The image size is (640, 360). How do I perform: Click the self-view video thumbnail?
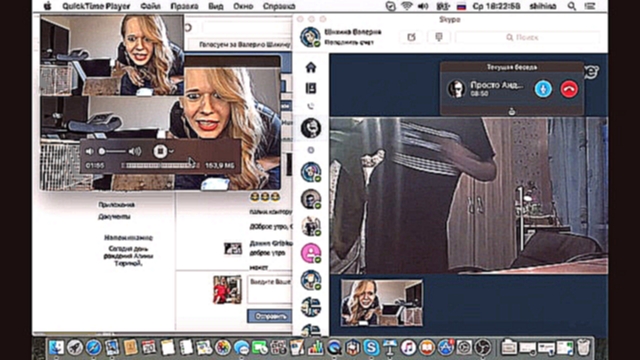tap(382, 303)
